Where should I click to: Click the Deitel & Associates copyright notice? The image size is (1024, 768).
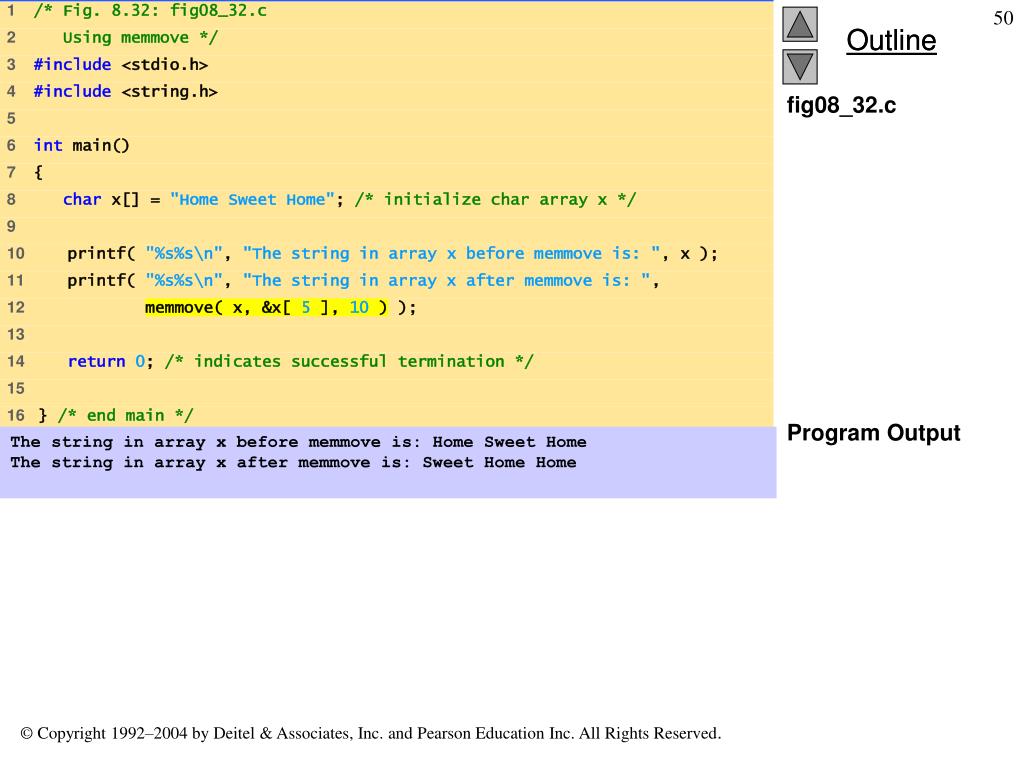[x=371, y=733]
